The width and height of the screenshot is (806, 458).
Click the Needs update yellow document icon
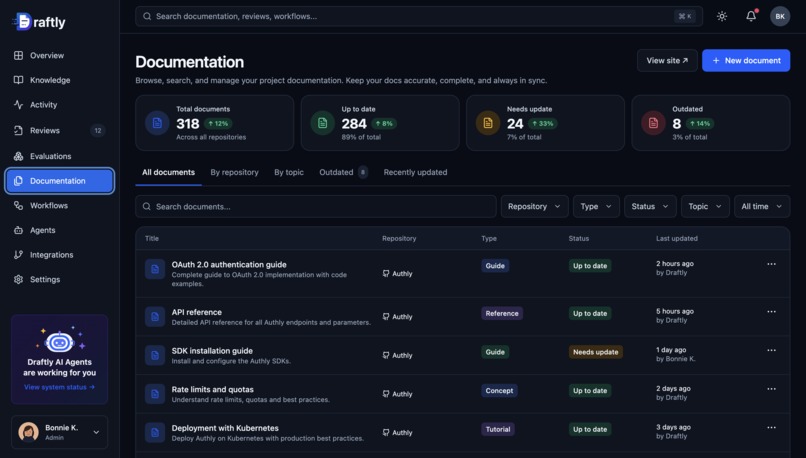pos(488,123)
